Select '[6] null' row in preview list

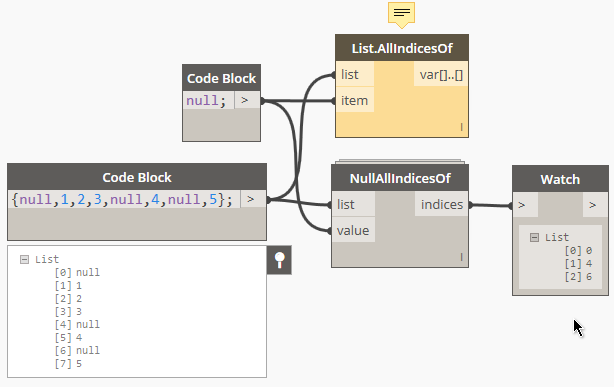[77, 350]
